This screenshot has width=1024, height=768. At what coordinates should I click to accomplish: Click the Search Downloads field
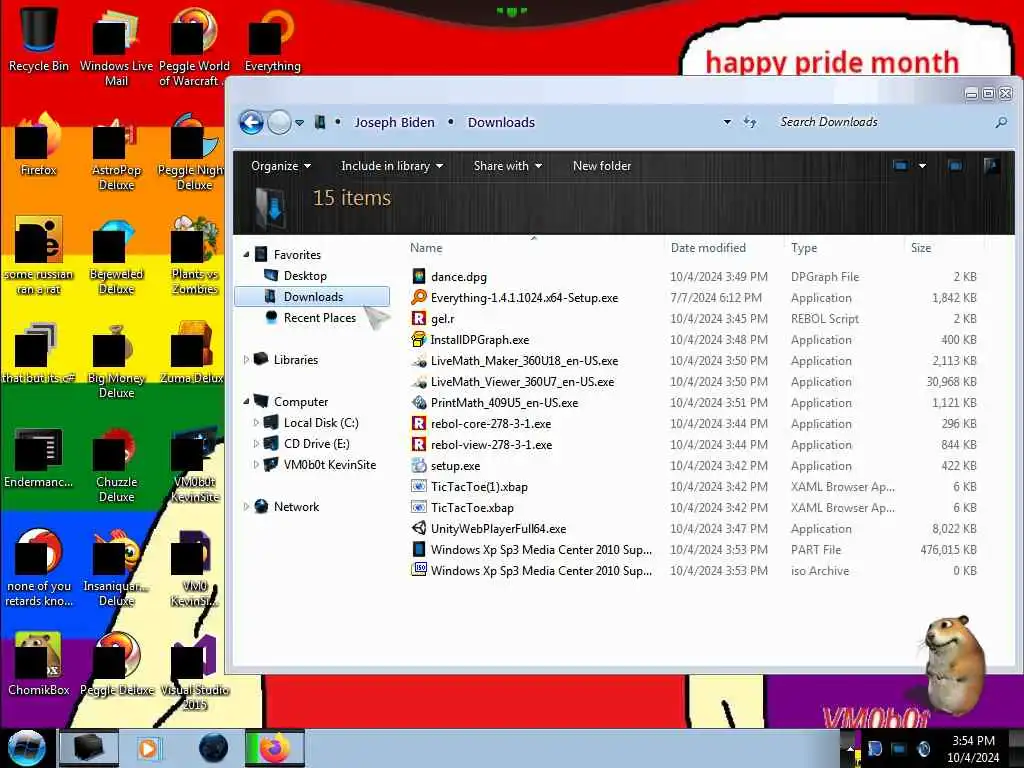coord(882,122)
